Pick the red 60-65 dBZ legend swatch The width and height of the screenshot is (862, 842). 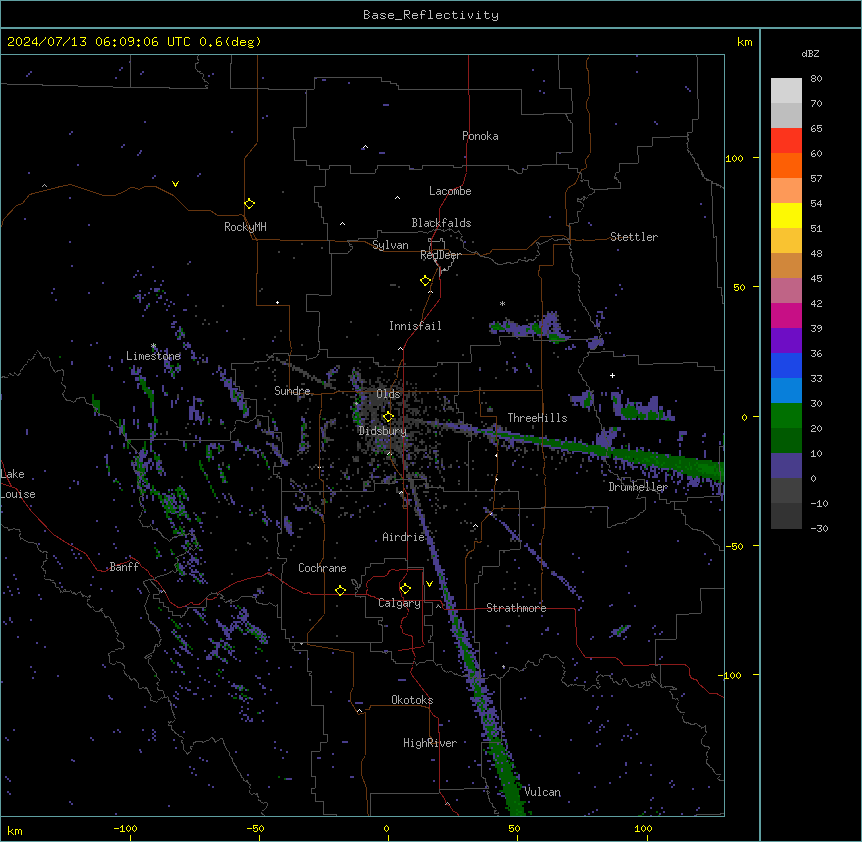click(786, 141)
